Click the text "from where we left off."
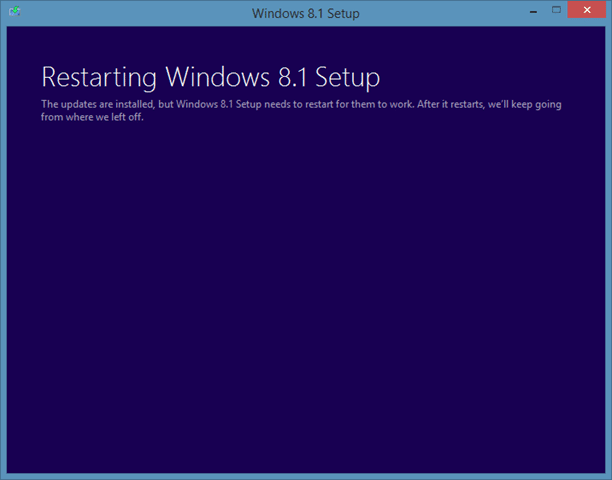Viewport: 612px width, 480px height. click(92, 117)
